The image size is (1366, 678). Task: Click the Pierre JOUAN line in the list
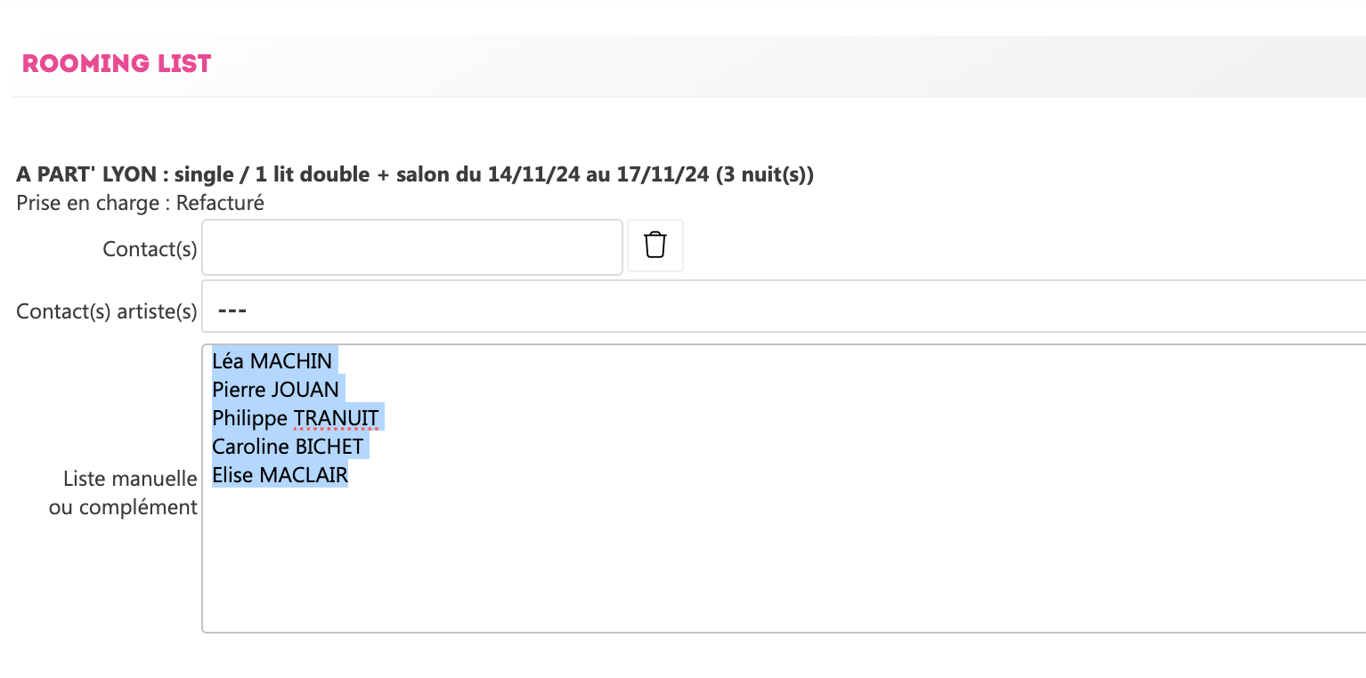[276, 389]
